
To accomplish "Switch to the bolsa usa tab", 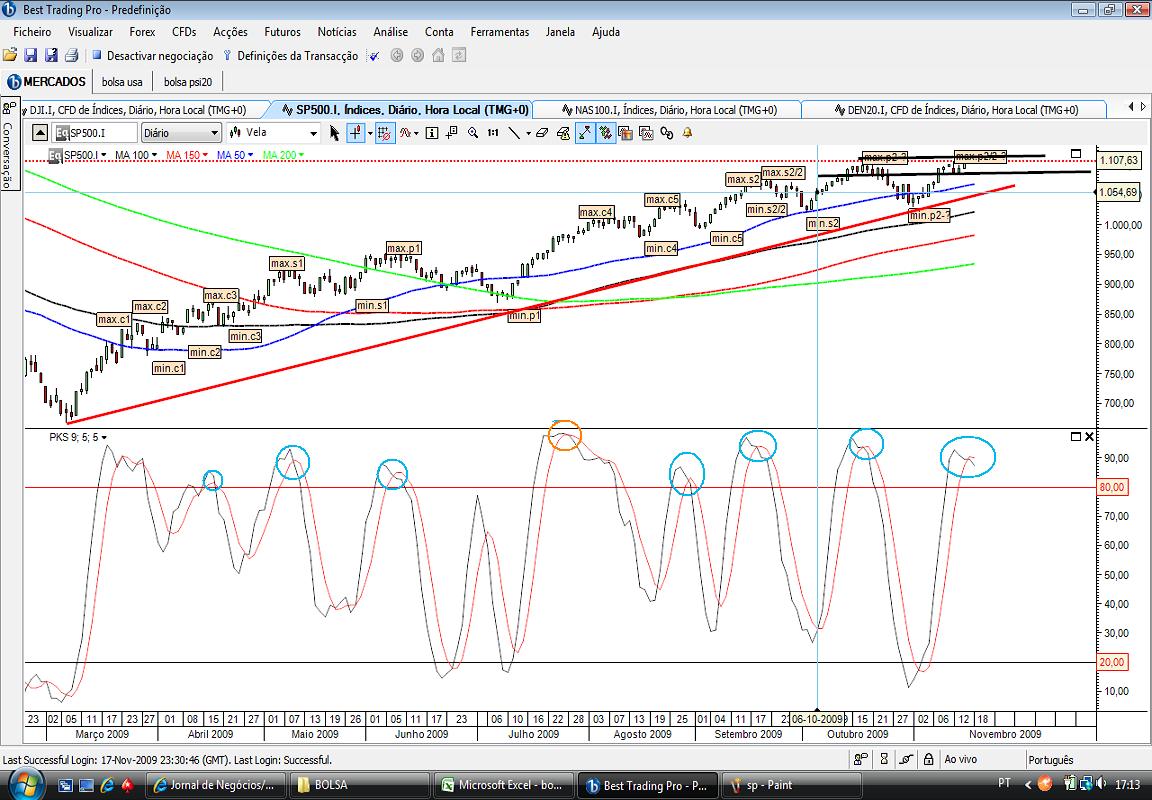I will [x=122, y=82].
